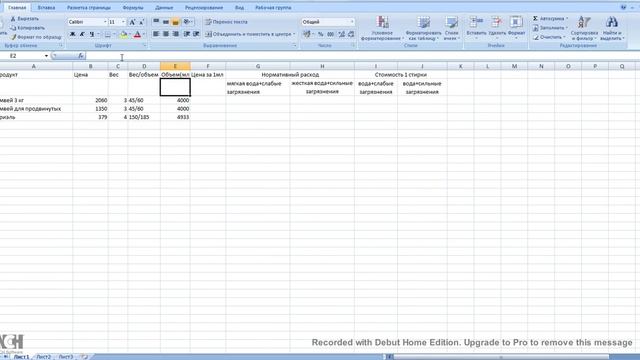Open the Рецензирование ribbon tab
Viewport: 640px width, 360px height.
[x=204, y=8]
